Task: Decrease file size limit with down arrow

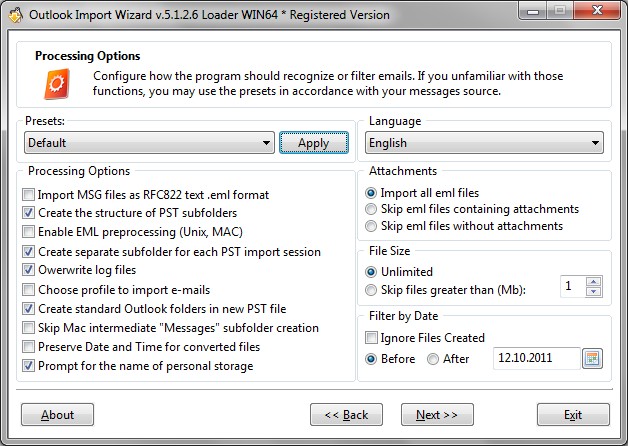Action: point(594,291)
